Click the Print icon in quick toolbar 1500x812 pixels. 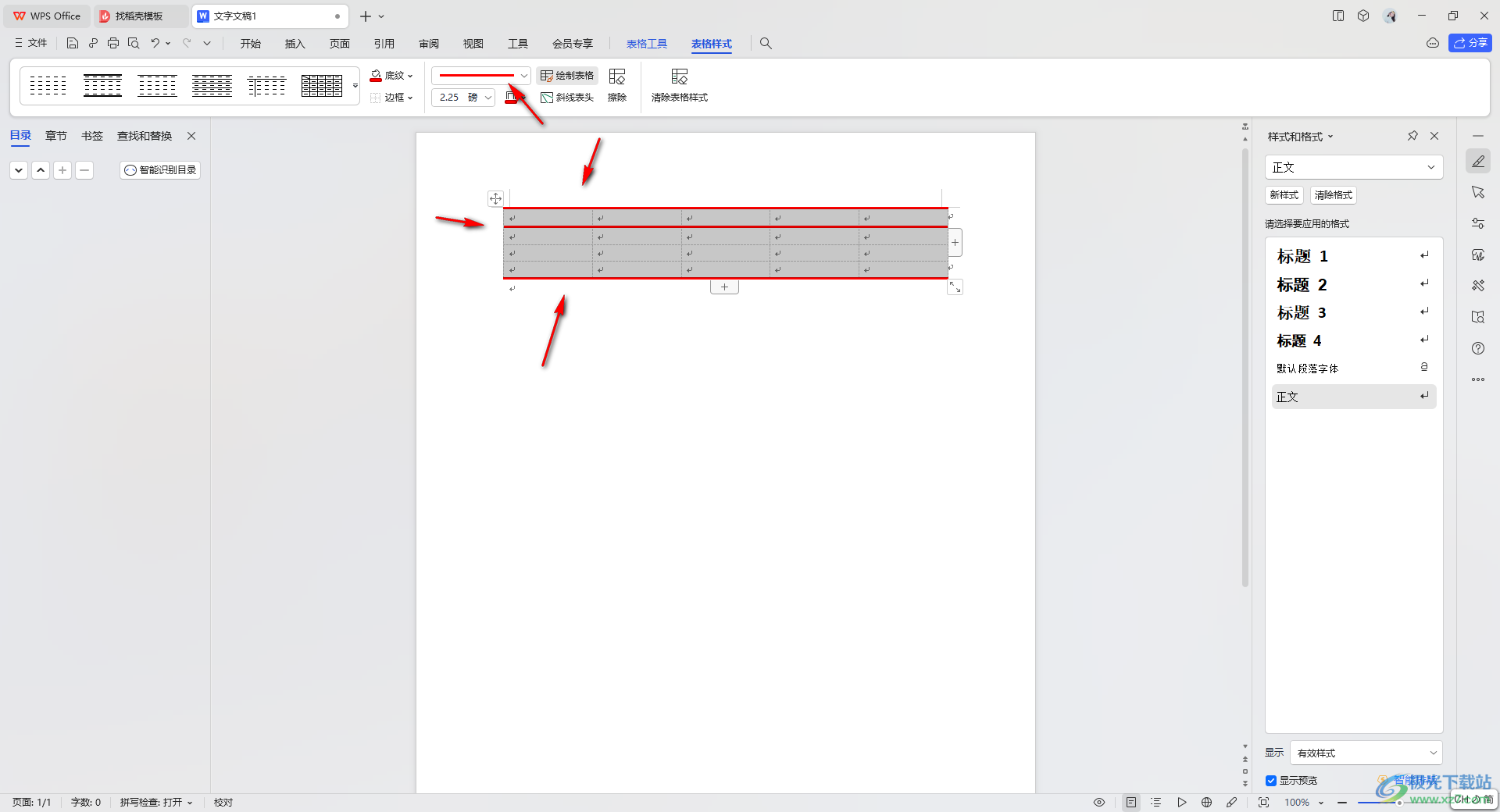(x=113, y=43)
